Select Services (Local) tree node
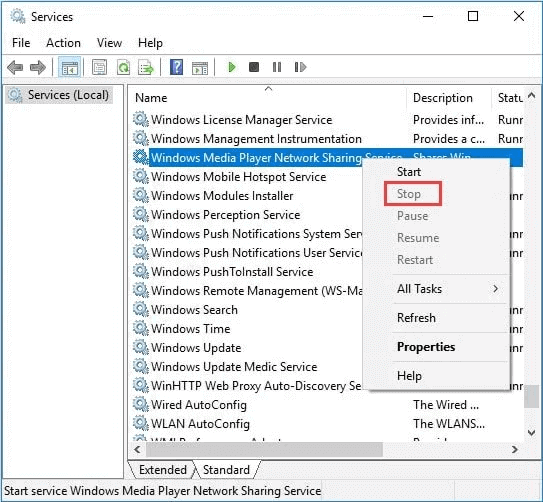 point(60,95)
